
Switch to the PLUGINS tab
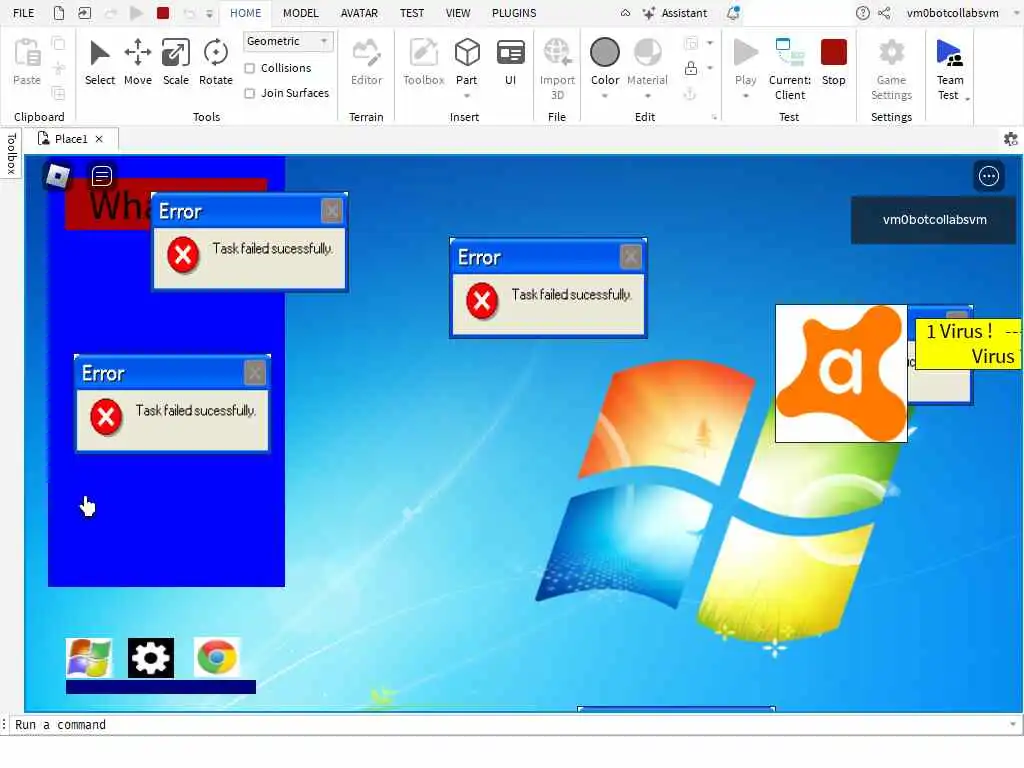(514, 13)
